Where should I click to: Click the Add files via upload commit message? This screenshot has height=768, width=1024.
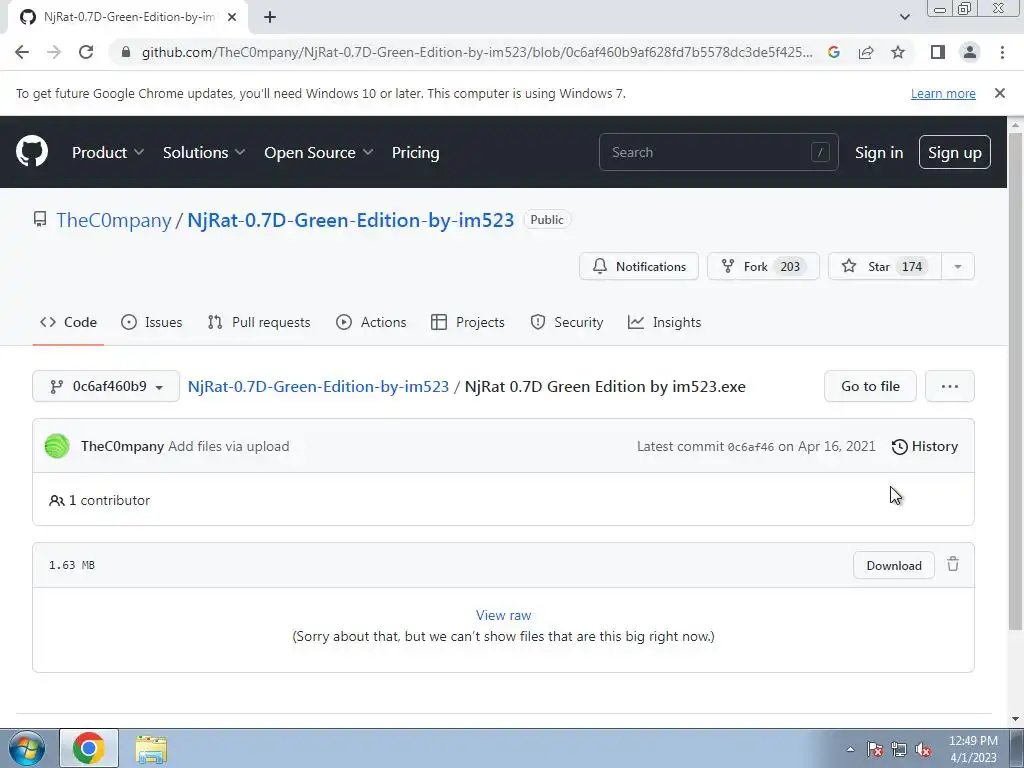coord(229,446)
